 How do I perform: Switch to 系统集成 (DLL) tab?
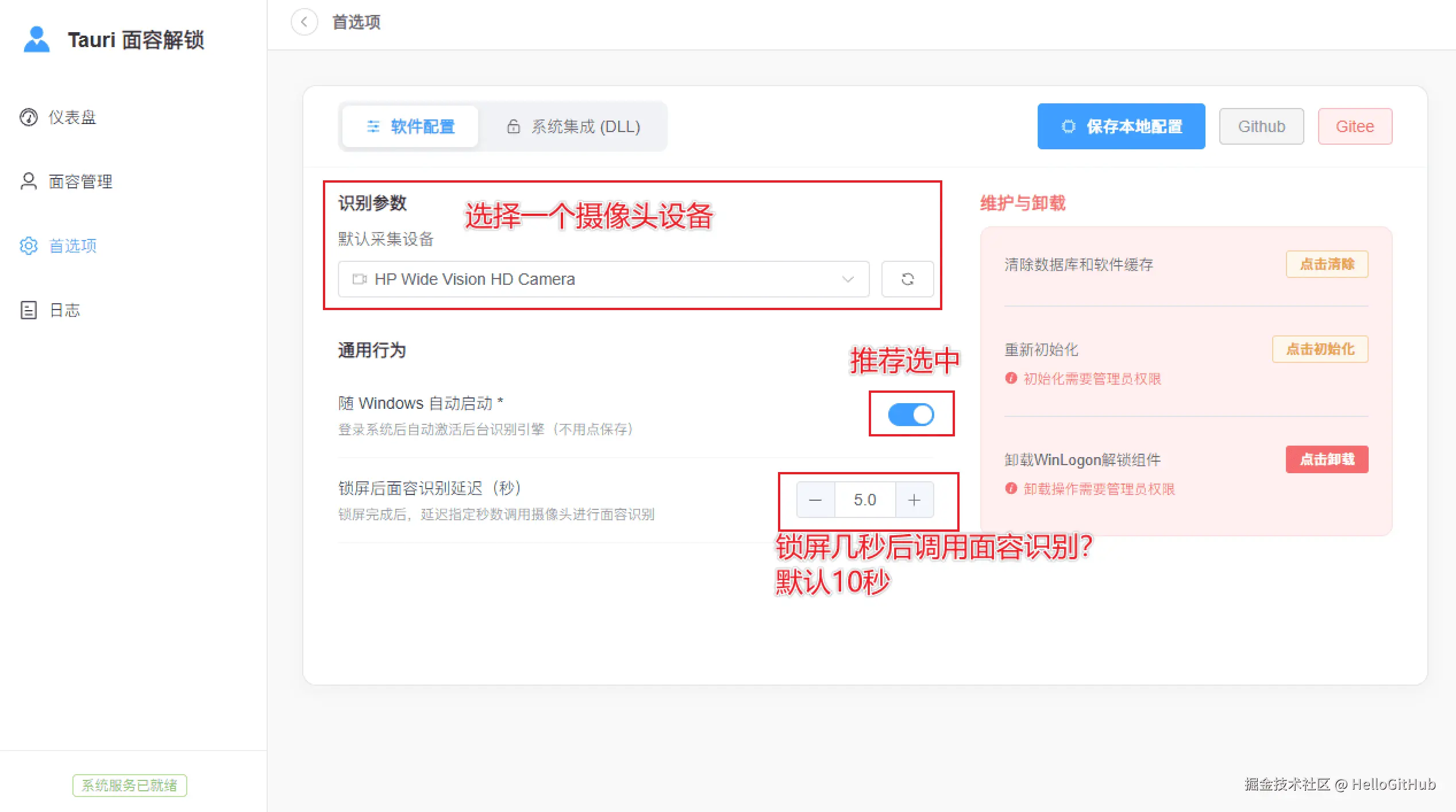point(573,126)
